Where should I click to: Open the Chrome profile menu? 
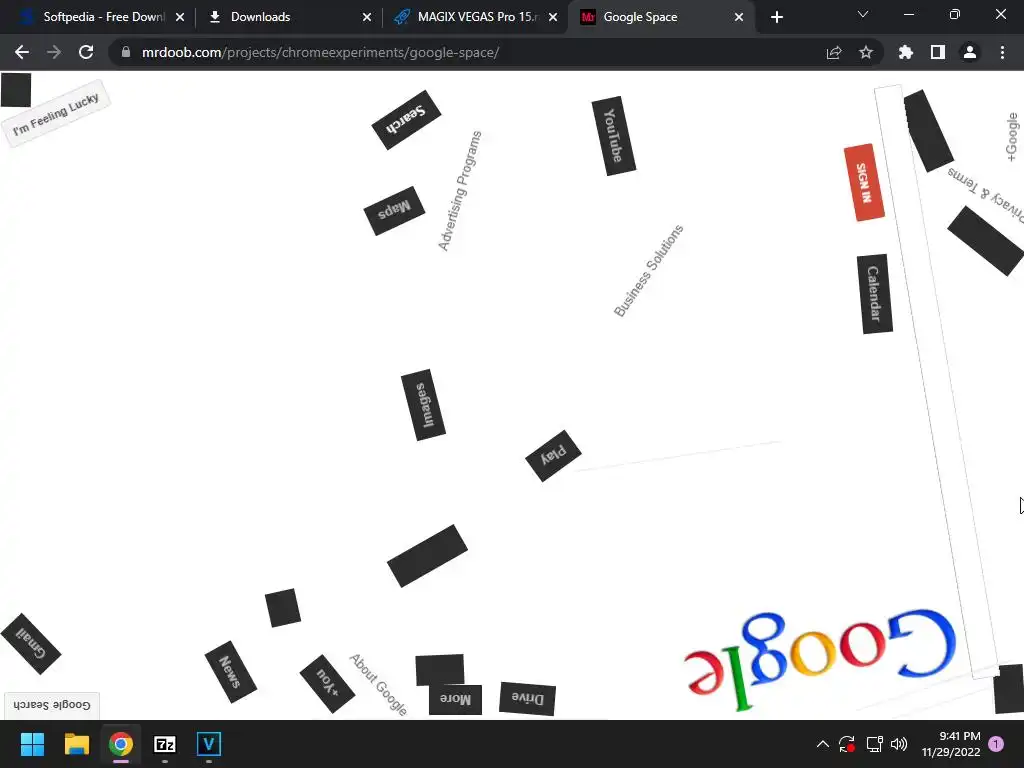point(970,52)
